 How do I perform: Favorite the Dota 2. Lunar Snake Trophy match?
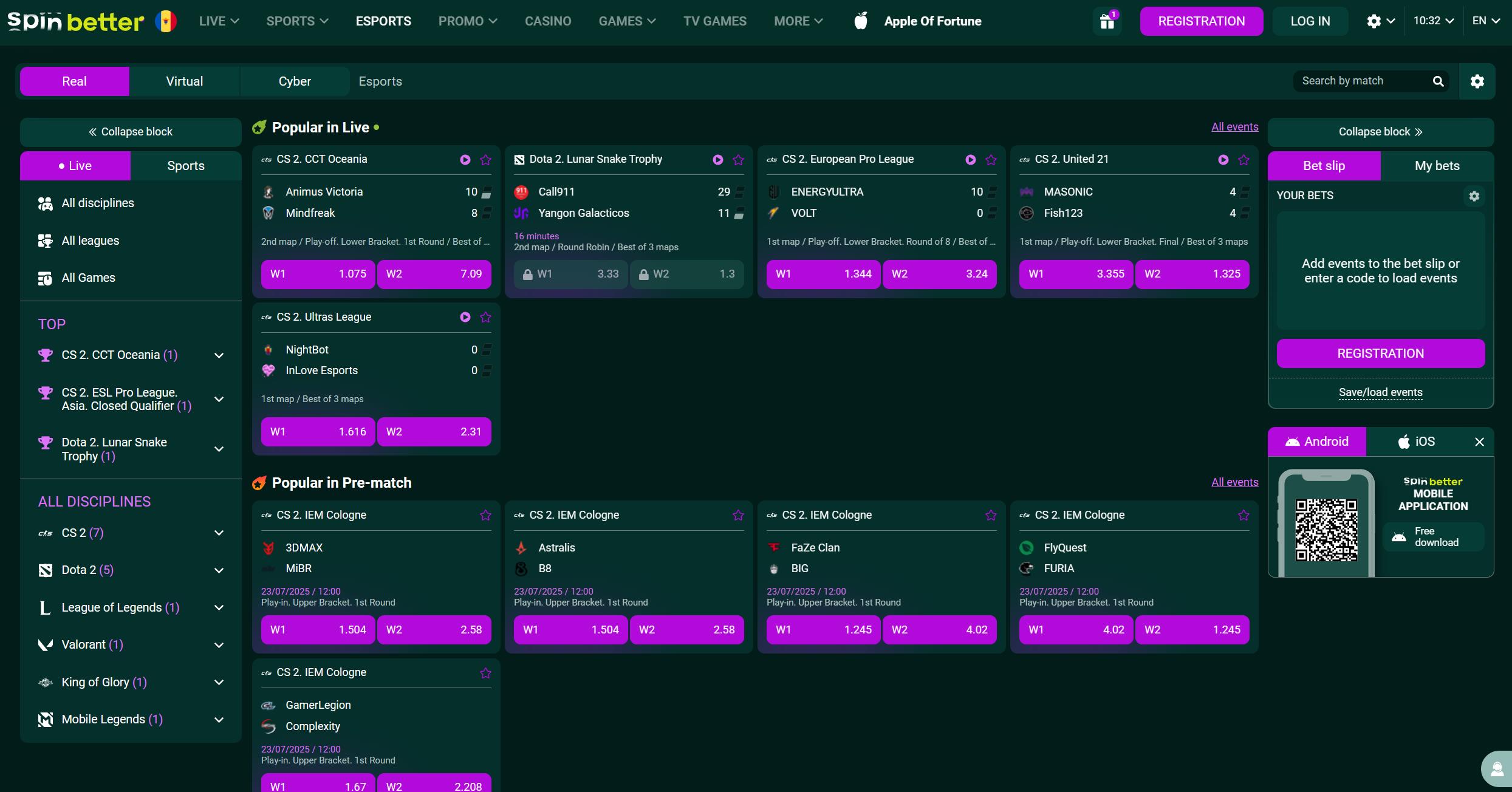coord(738,160)
